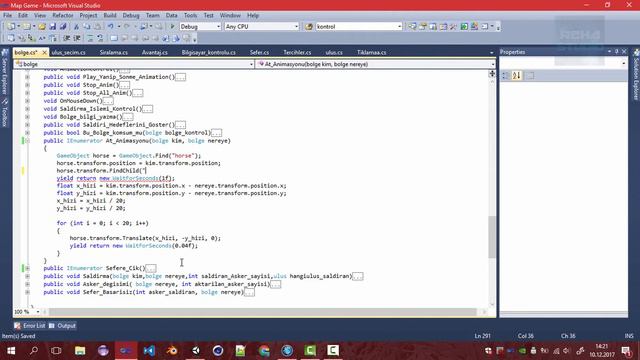Open the Build menu
640x360 pixels.
point(110,16)
